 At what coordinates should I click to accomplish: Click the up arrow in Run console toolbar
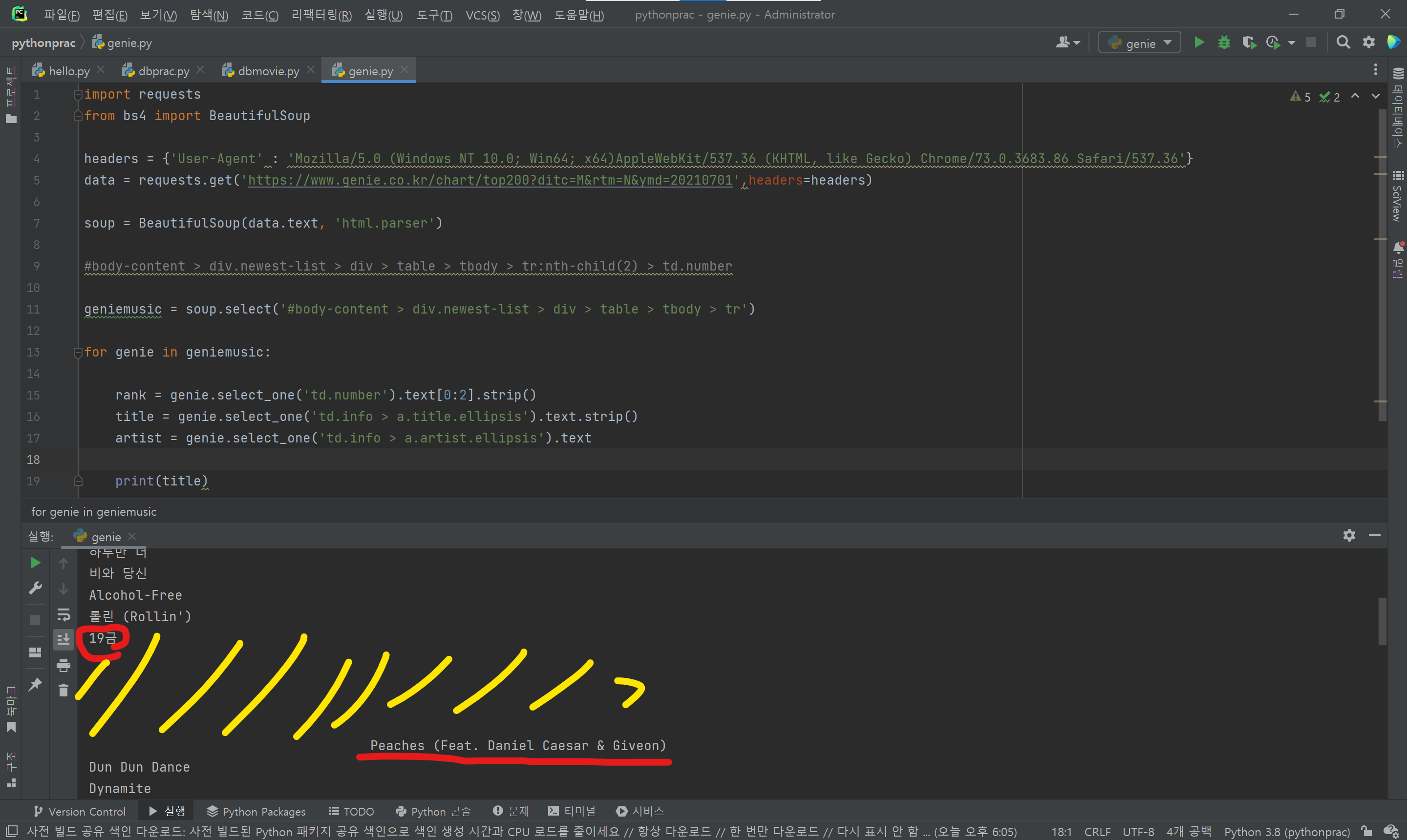click(64, 564)
